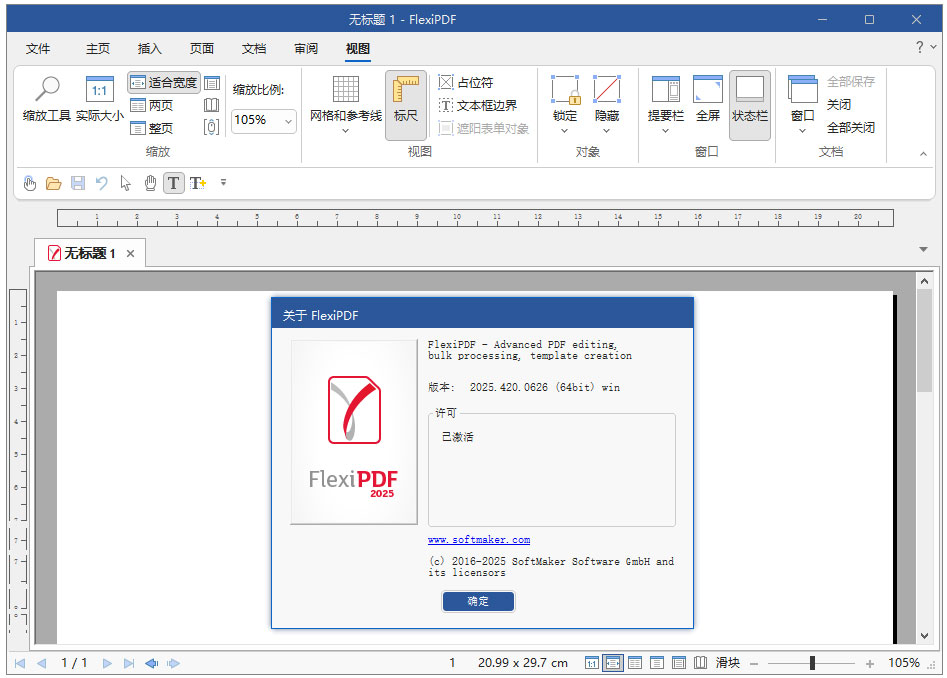
Task: Switch to the 审阅 ribbon tab
Action: (x=306, y=49)
